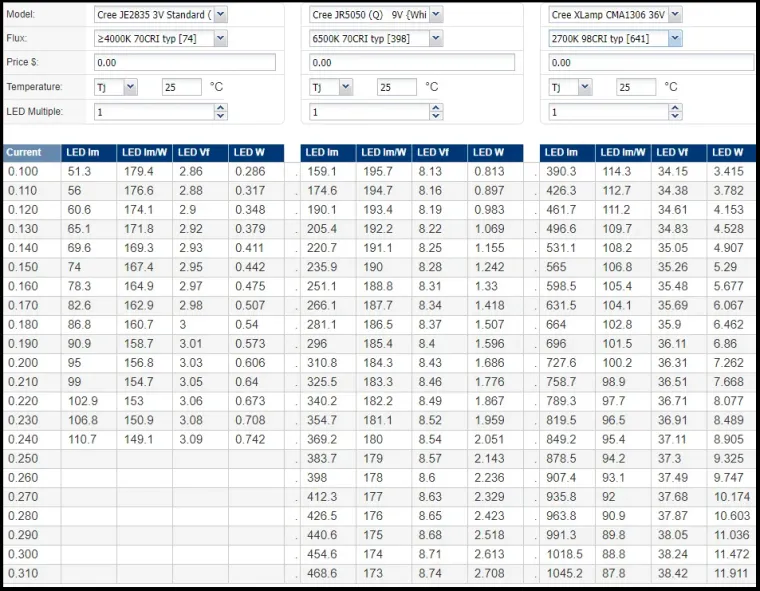The image size is (760, 591).
Task: Open the Cree XLamp CMA1306 36V model dropdown
Action: click(x=675, y=14)
